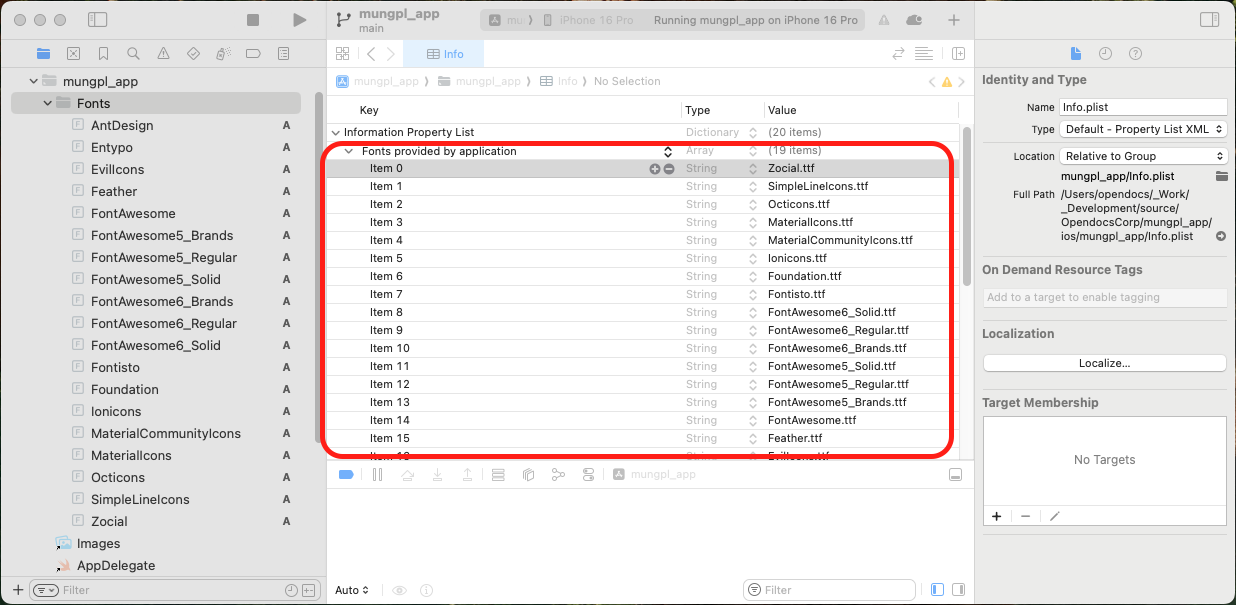Stop the running app with the Stop button
Viewport: 1236px width, 605px height.
tap(253, 20)
